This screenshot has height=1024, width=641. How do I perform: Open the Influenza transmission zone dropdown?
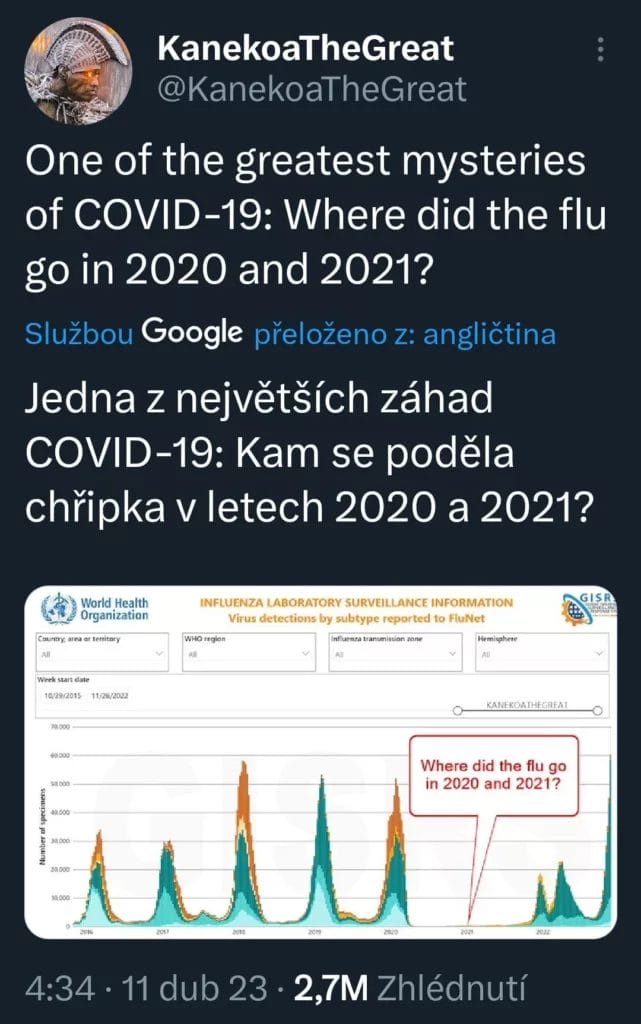[394, 652]
